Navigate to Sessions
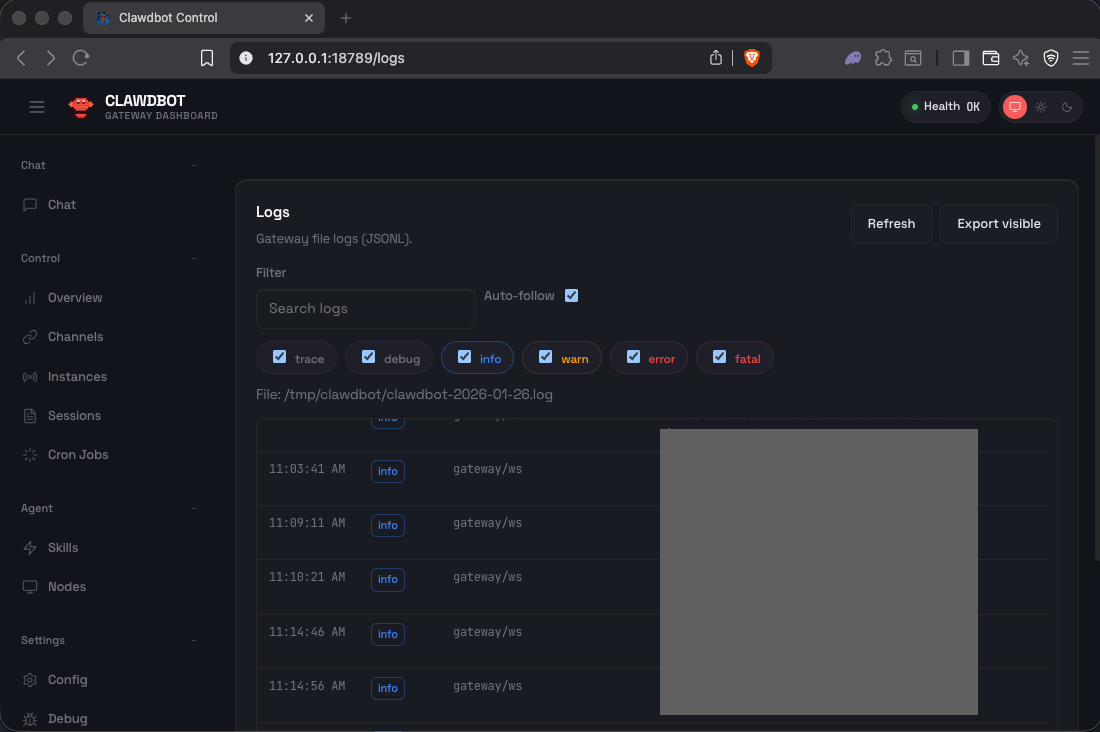1100x732 pixels. tap(74, 415)
